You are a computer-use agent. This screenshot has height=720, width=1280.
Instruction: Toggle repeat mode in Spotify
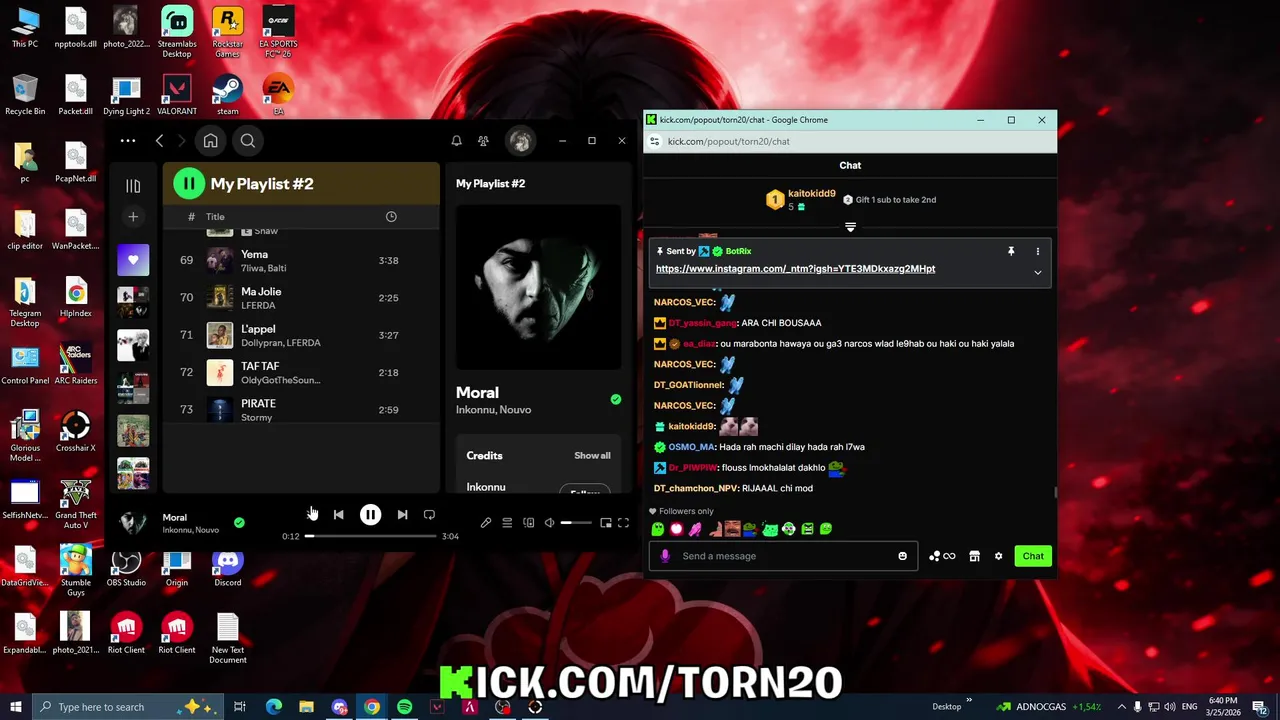tap(429, 515)
